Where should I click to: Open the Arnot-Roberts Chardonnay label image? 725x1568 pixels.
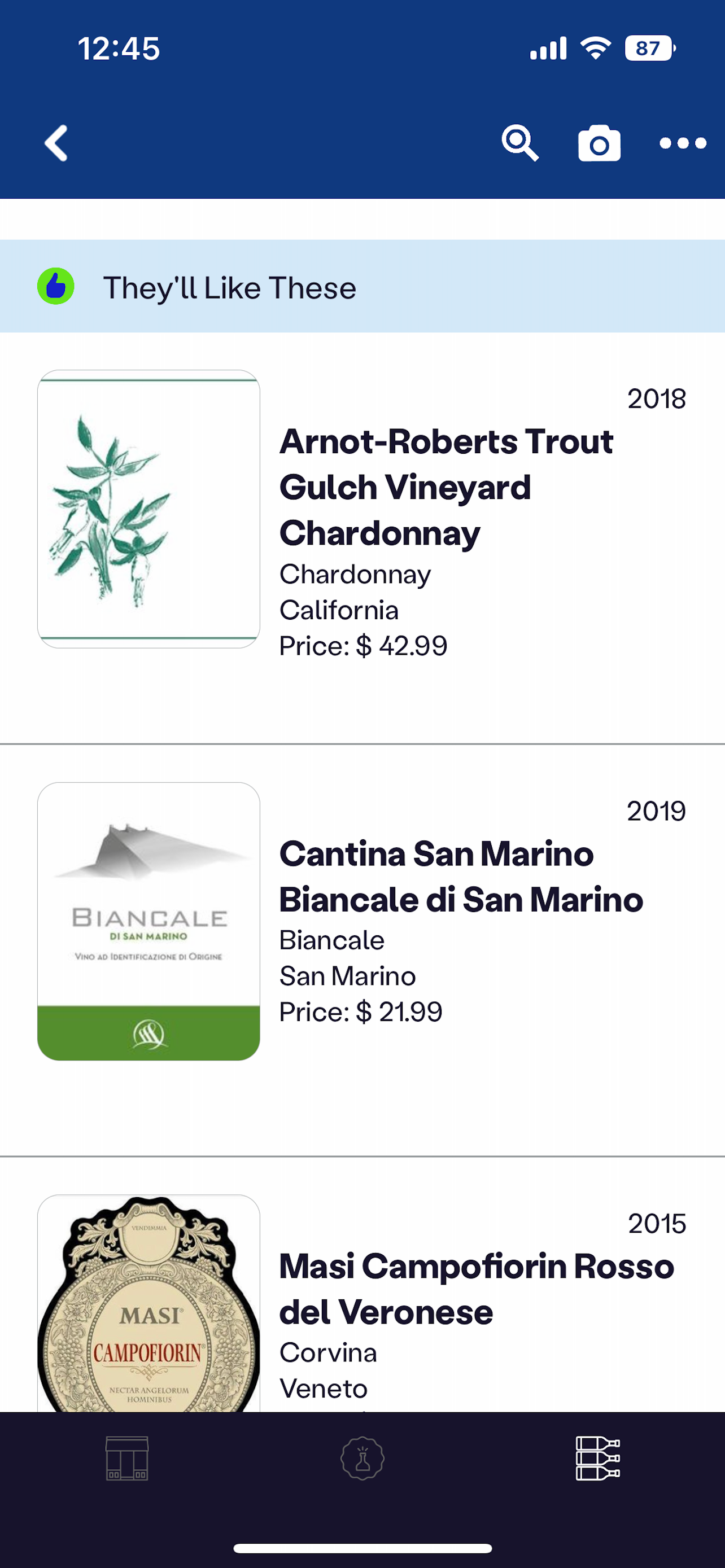149,509
